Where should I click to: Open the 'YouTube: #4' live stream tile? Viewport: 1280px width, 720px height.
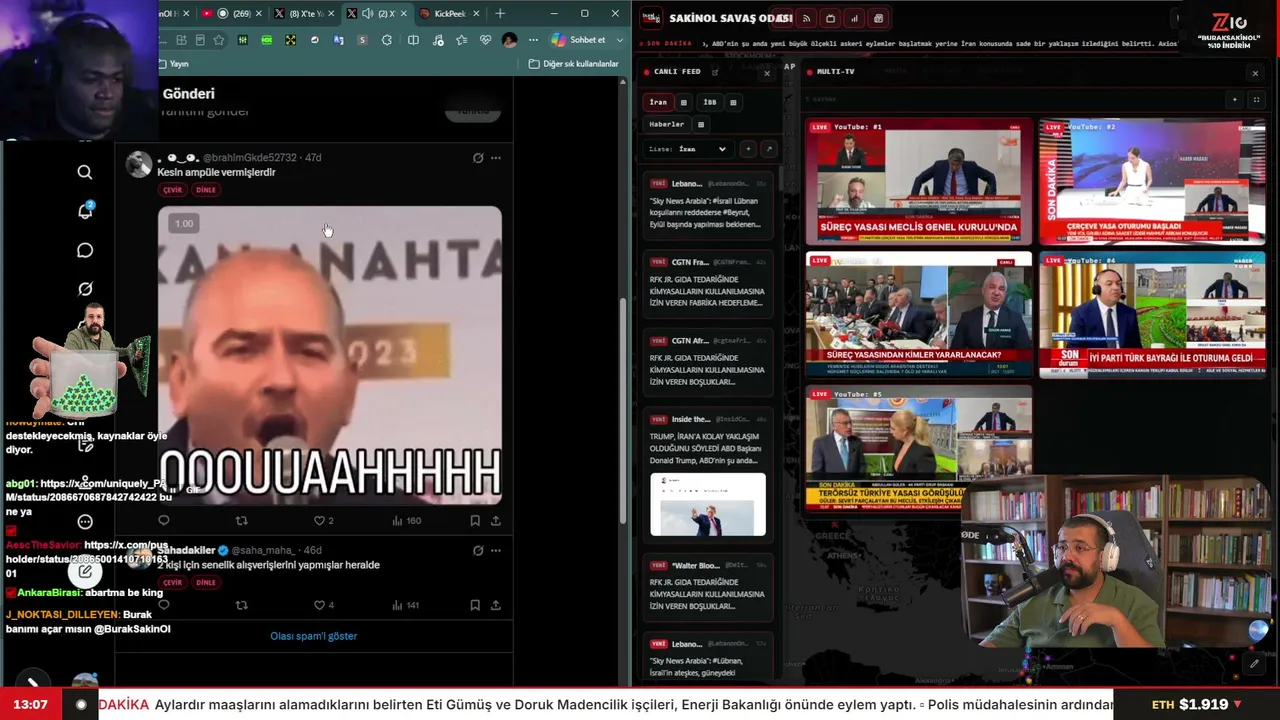(x=1152, y=315)
